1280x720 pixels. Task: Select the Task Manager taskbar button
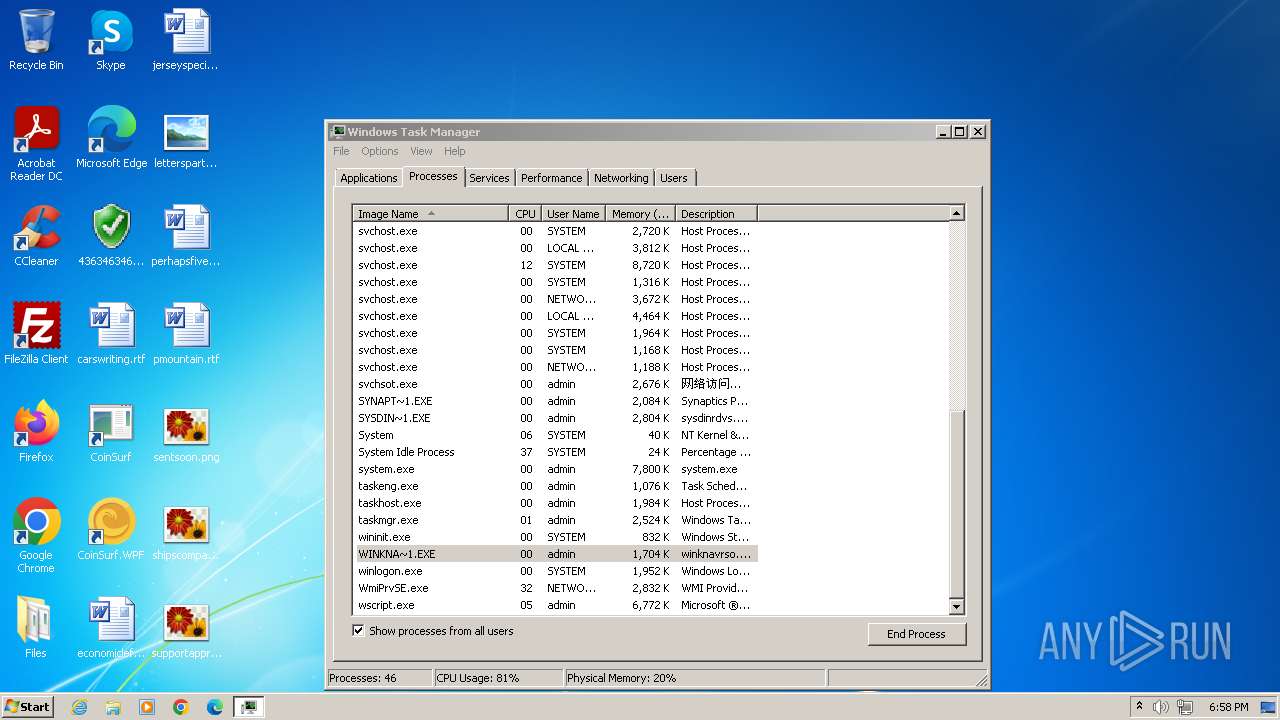(x=249, y=707)
